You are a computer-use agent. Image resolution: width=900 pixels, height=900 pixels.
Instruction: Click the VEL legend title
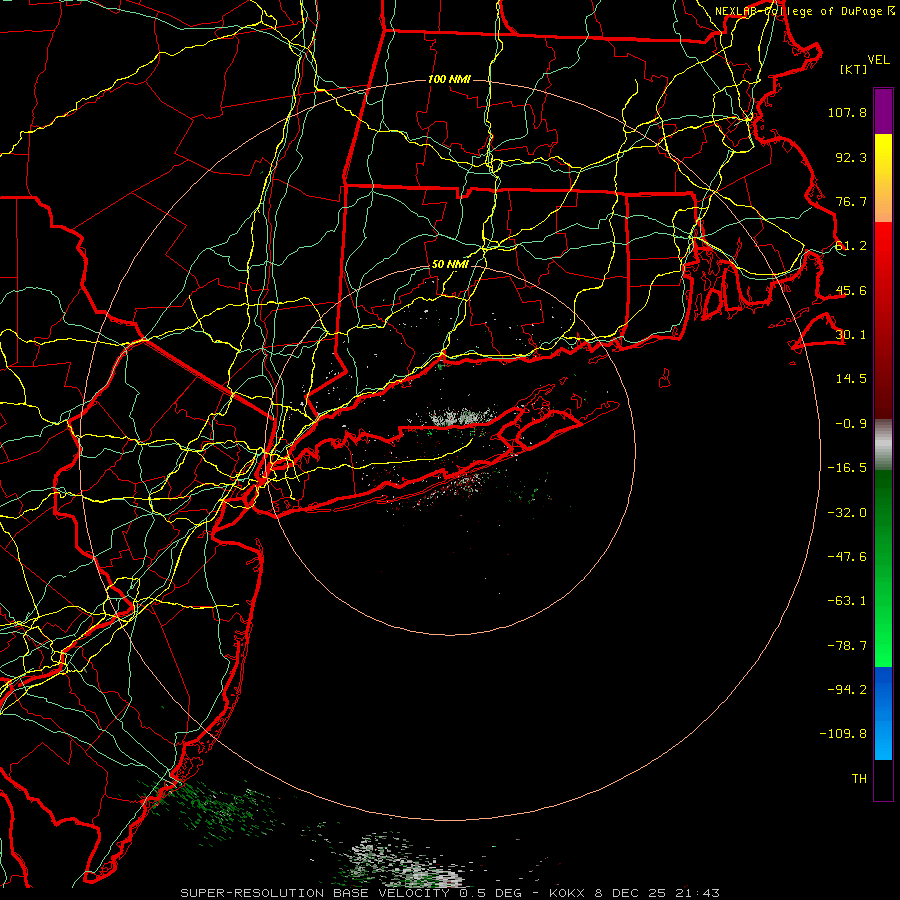[x=879, y=60]
